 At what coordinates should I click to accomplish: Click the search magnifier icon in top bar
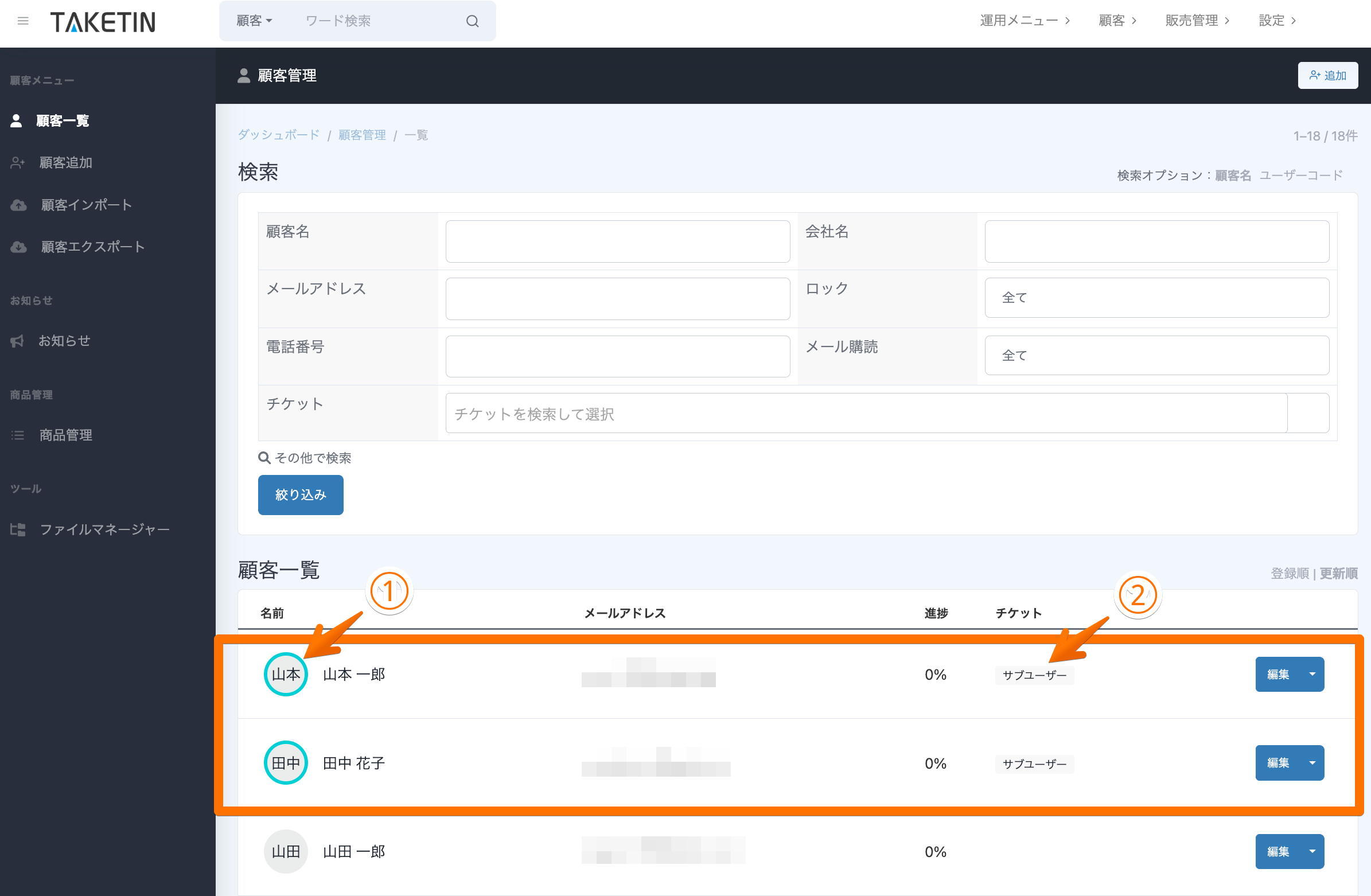(472, 21)
